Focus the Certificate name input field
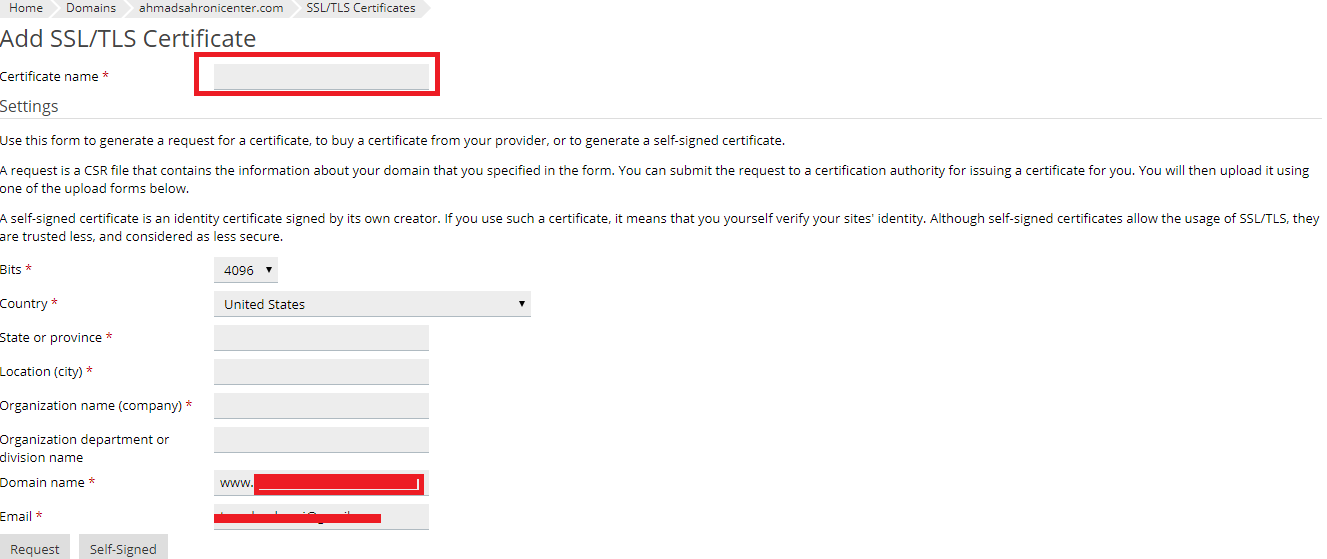The width and height of the screenshot is (1327, 559). click(321, 77)
